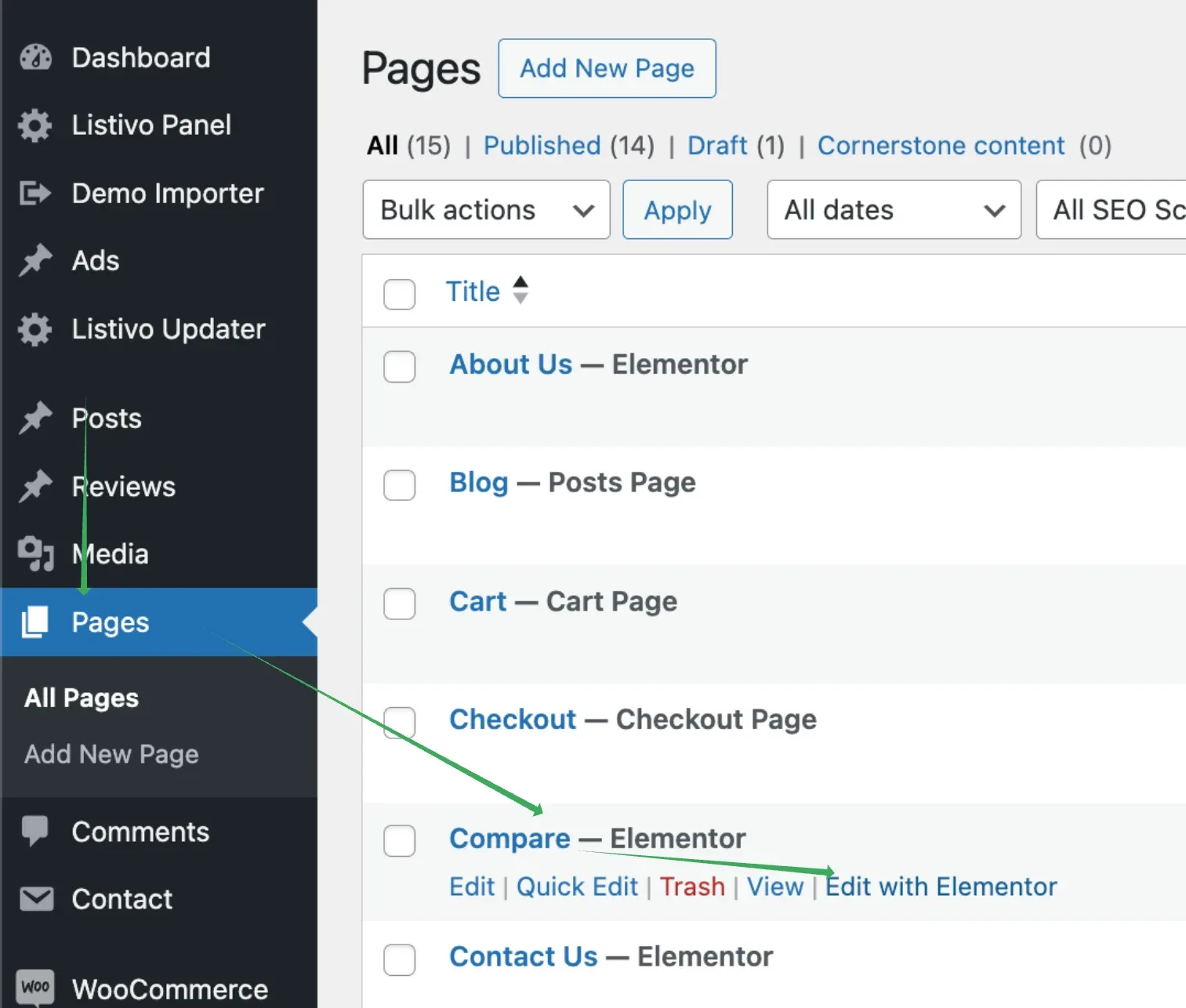Click the Media library icon

point(35,553)
